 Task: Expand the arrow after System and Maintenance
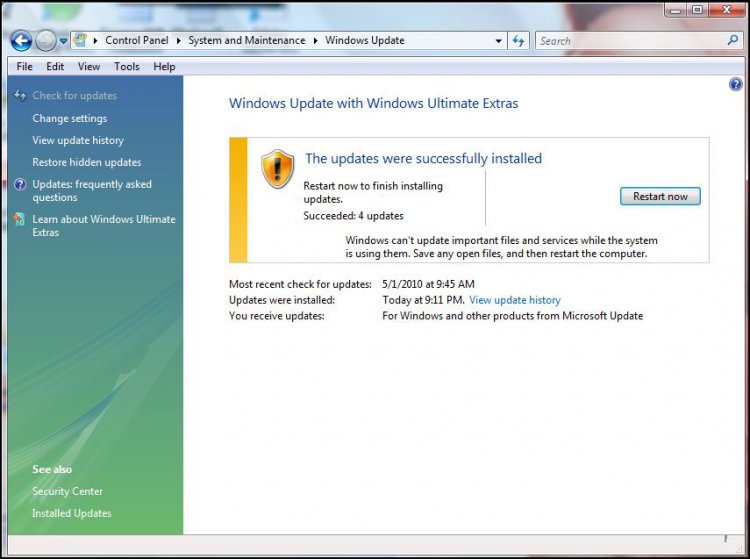coord(315,41)
